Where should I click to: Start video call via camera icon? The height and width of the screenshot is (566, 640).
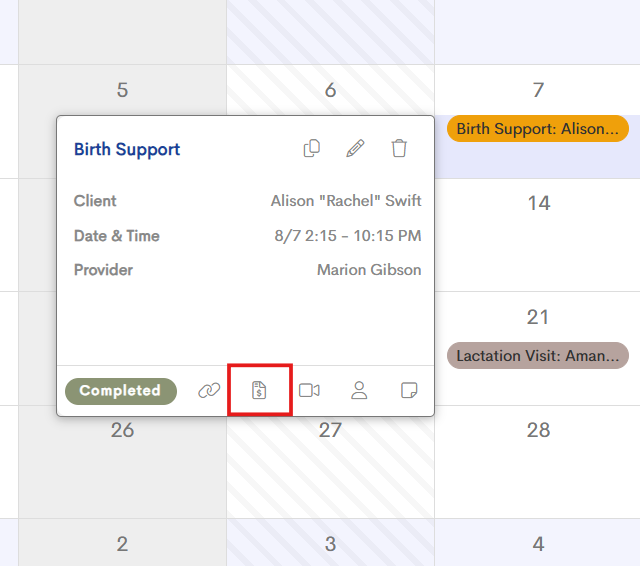tap(309, 391)
